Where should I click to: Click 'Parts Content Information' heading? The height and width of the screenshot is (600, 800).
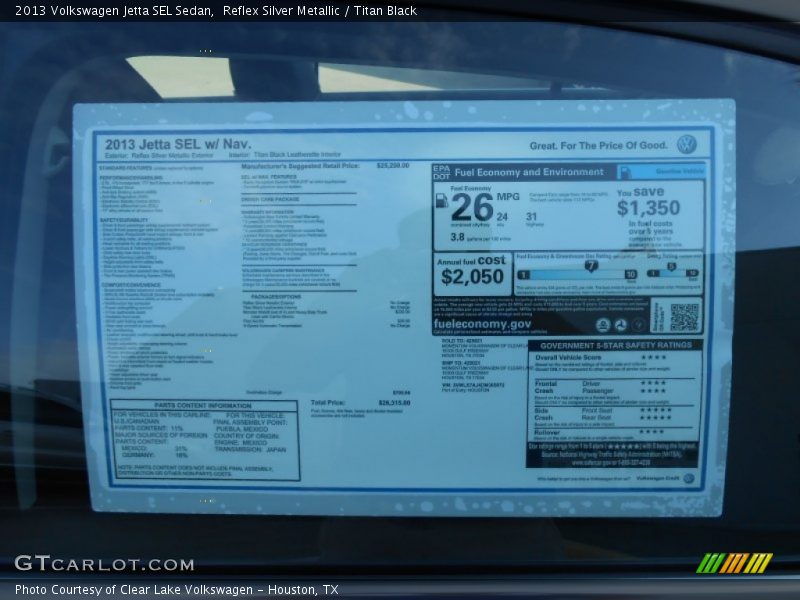click(x=203, y=406)
